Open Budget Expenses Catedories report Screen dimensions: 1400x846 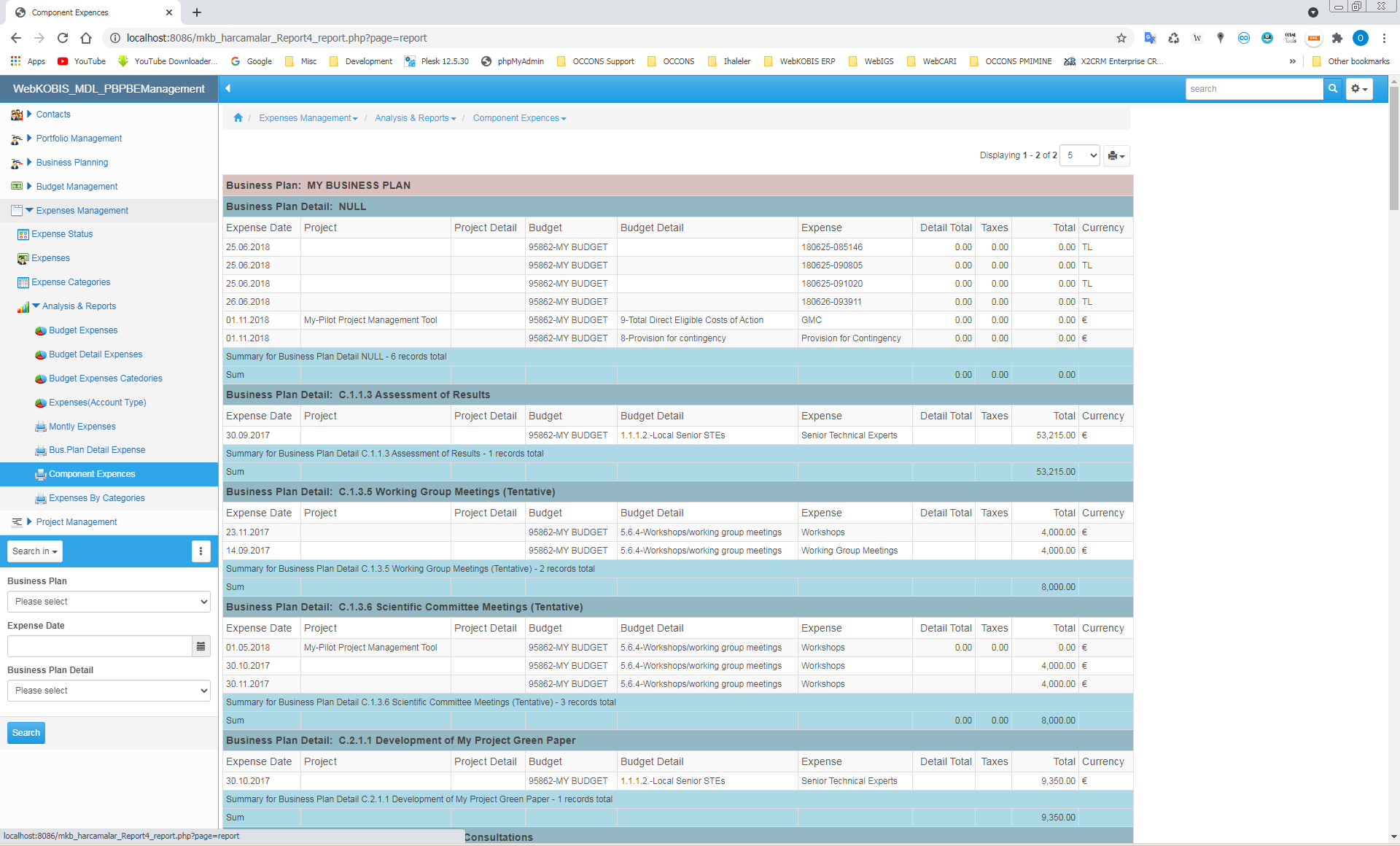point(106,379)
